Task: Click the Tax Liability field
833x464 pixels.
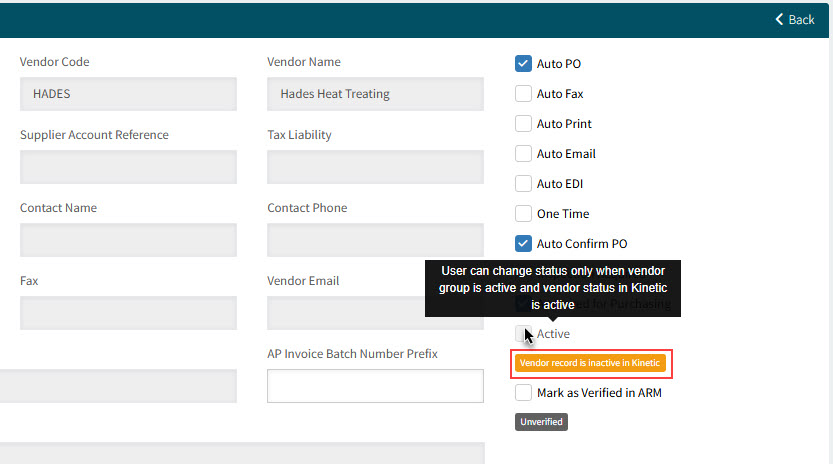Action: coord(375,167)
